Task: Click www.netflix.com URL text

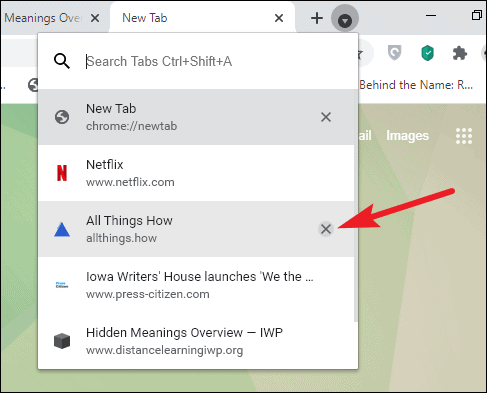Action: 130,182
